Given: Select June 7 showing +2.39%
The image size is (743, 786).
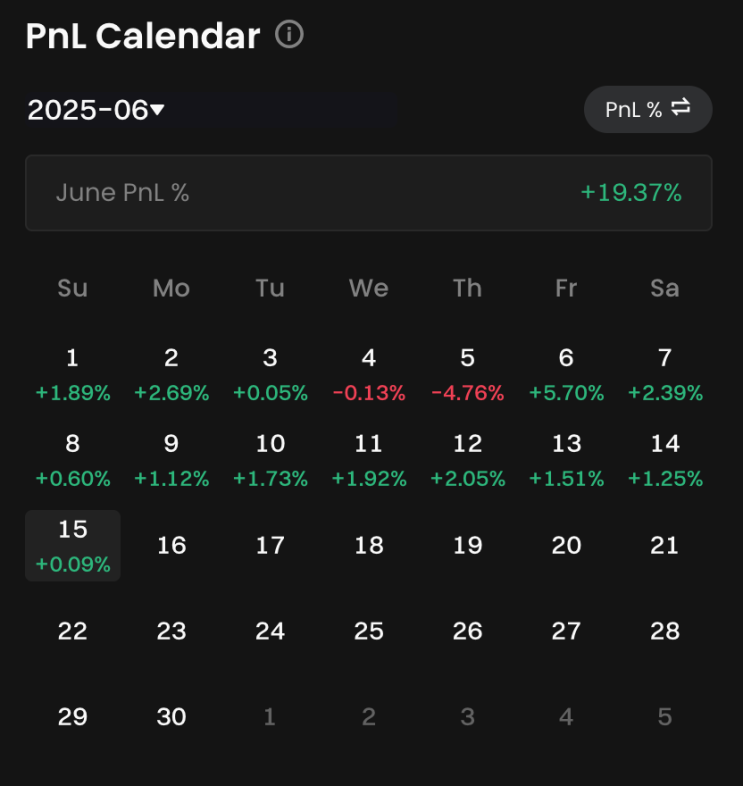Looking at the screenshot, I should pos(665,374).
